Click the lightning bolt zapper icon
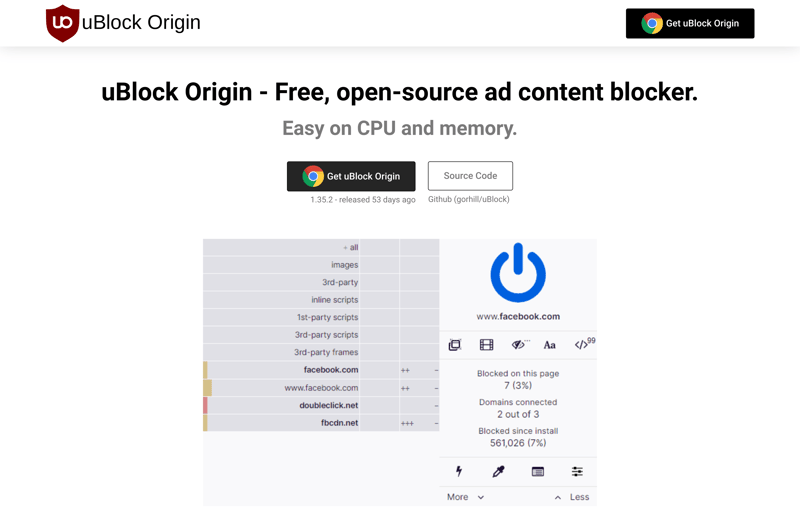 [x=459, y=471]
